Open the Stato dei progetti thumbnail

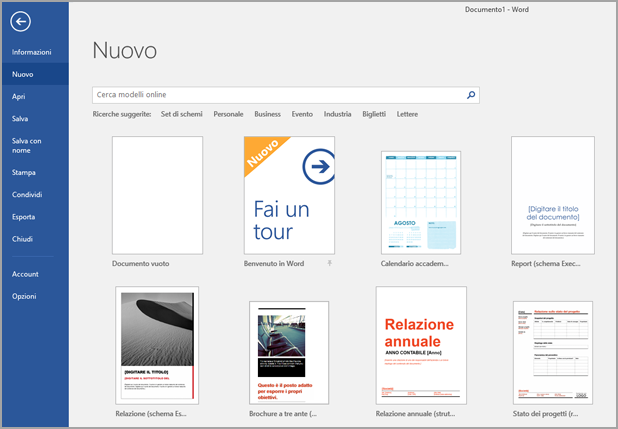[553, 353]
